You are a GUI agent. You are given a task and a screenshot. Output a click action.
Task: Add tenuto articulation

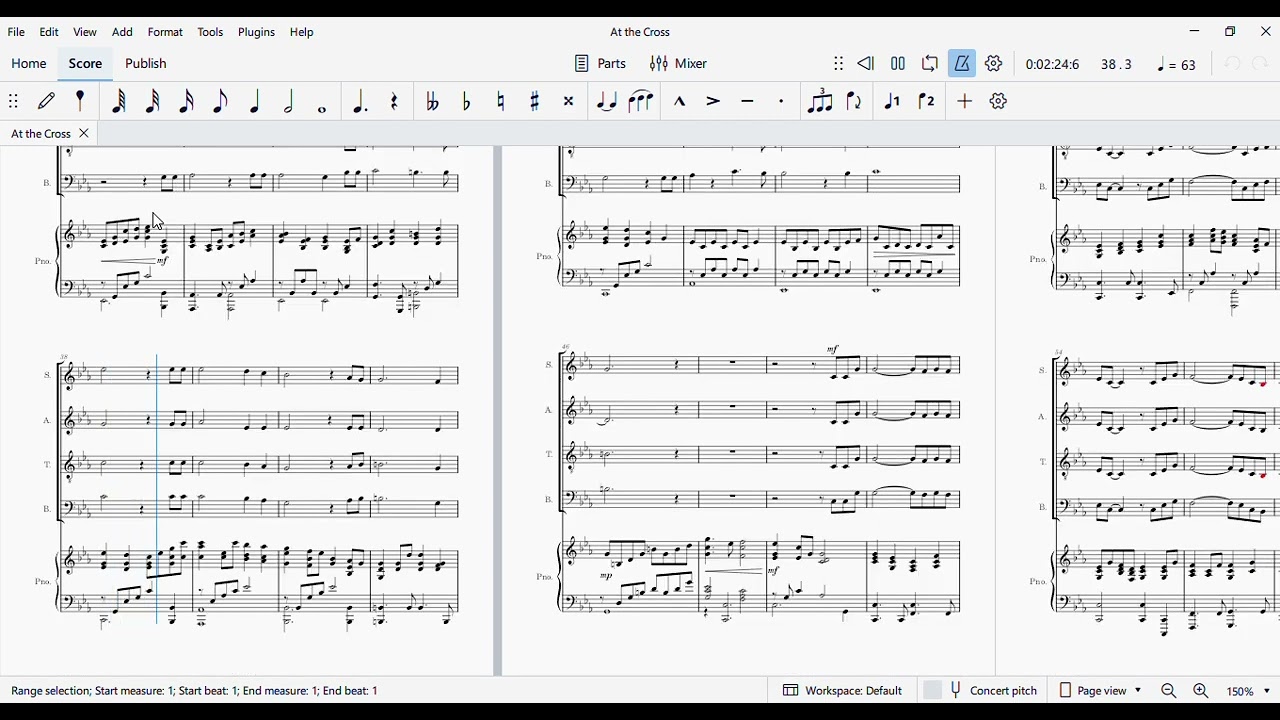(748, 101)
